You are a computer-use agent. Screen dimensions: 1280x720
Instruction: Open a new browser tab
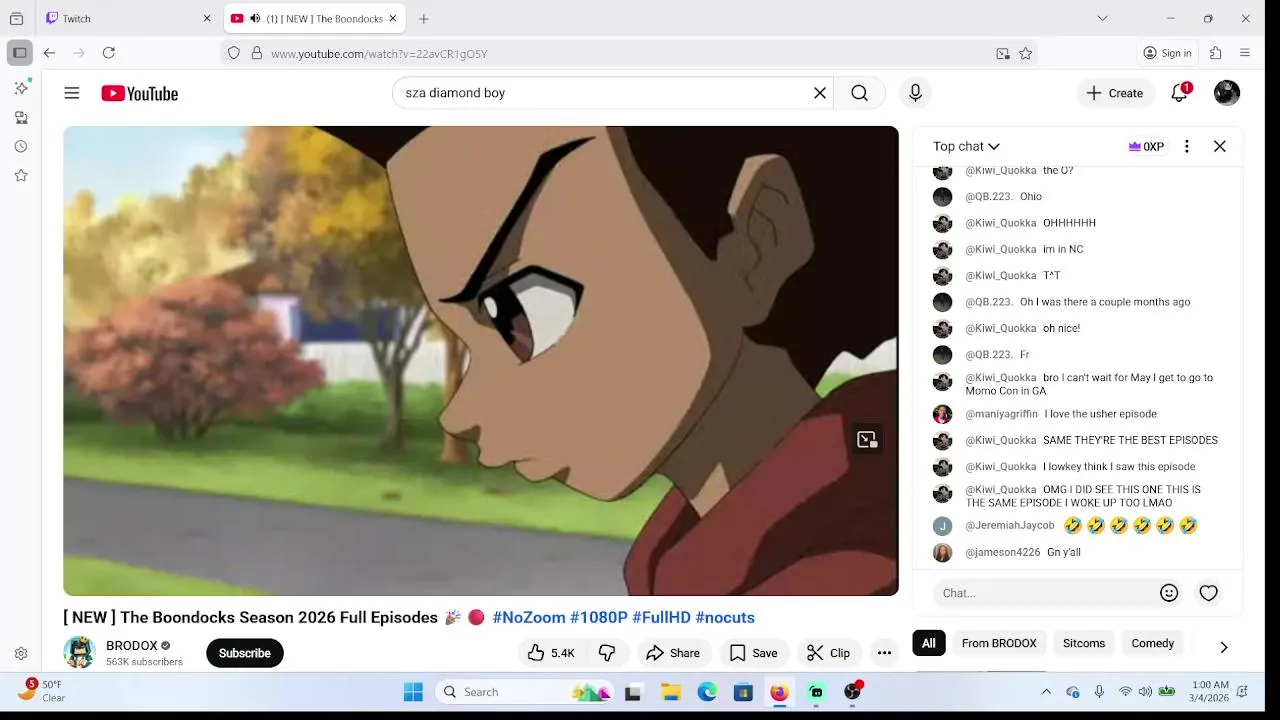click(x=424, y=18)
